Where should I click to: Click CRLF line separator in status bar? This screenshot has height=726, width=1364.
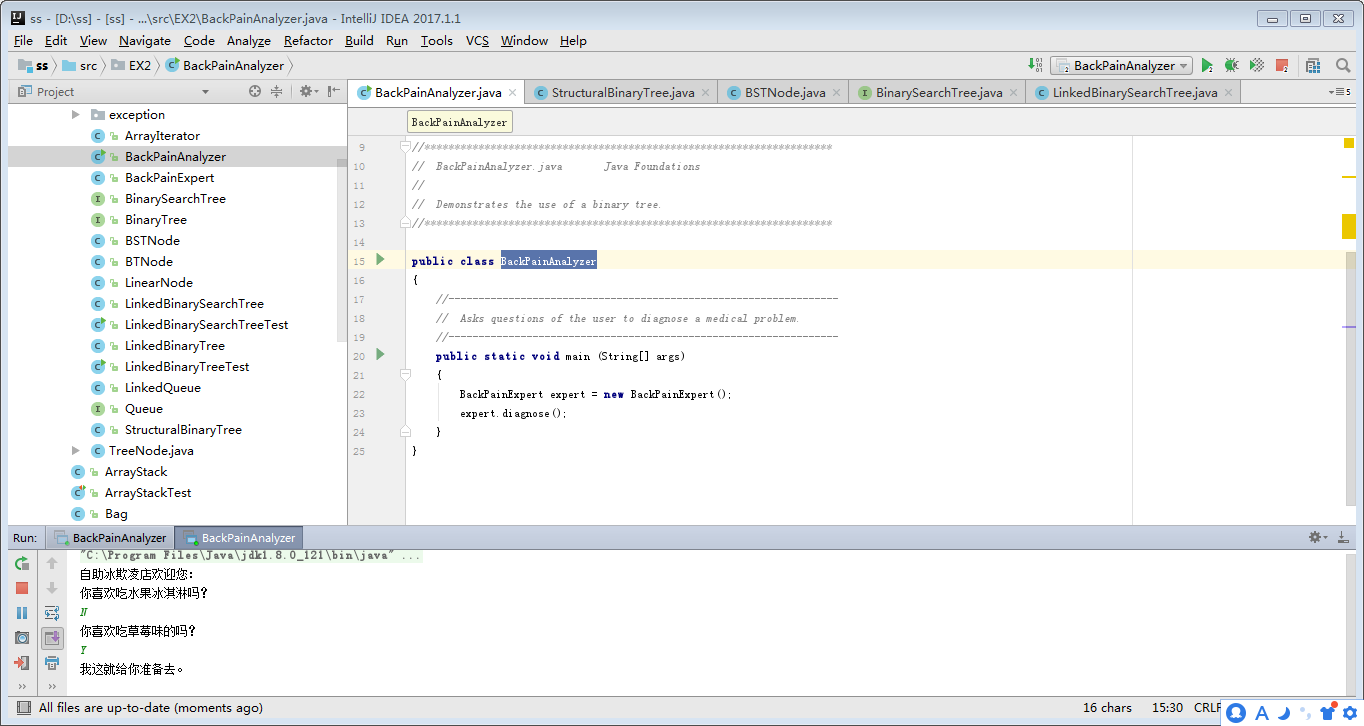click(1207, 707)
